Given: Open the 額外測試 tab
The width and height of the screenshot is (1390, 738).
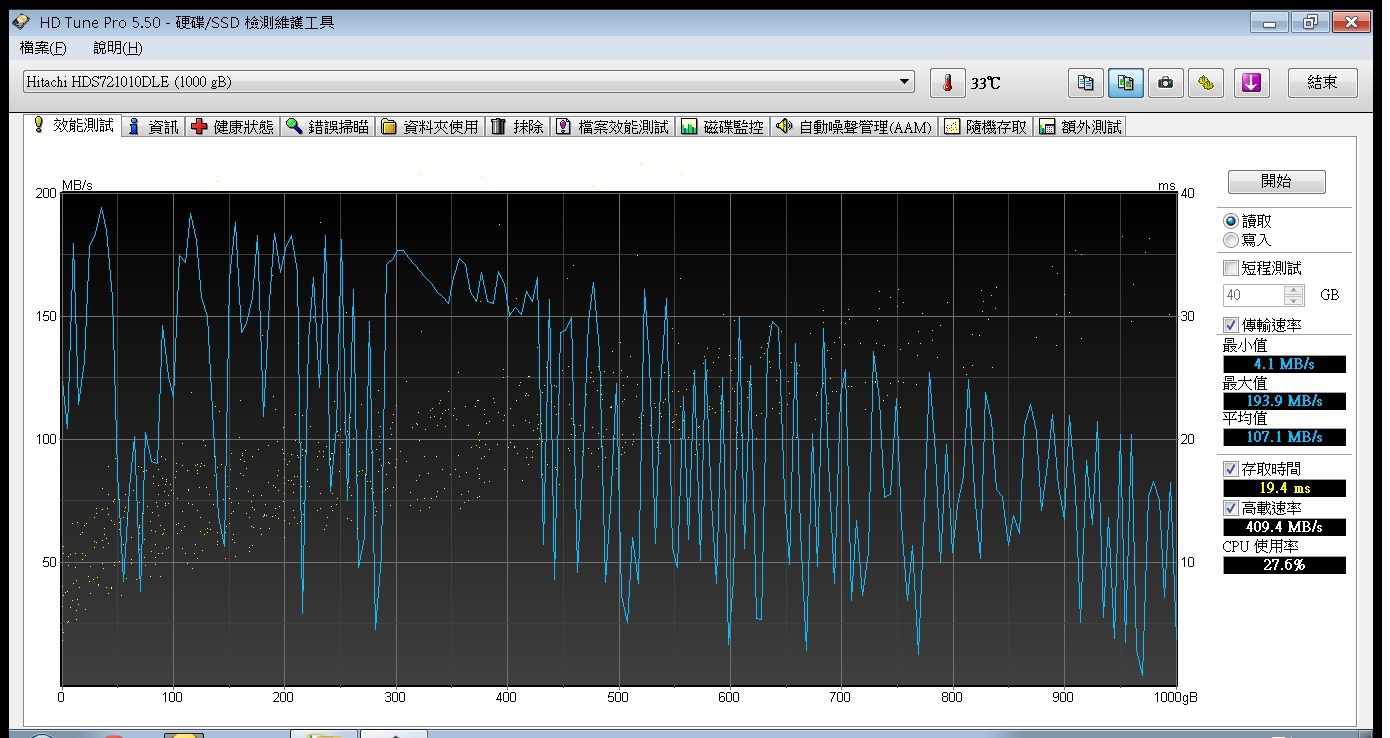Looking at the screenshot, I should coord(1080,127).
